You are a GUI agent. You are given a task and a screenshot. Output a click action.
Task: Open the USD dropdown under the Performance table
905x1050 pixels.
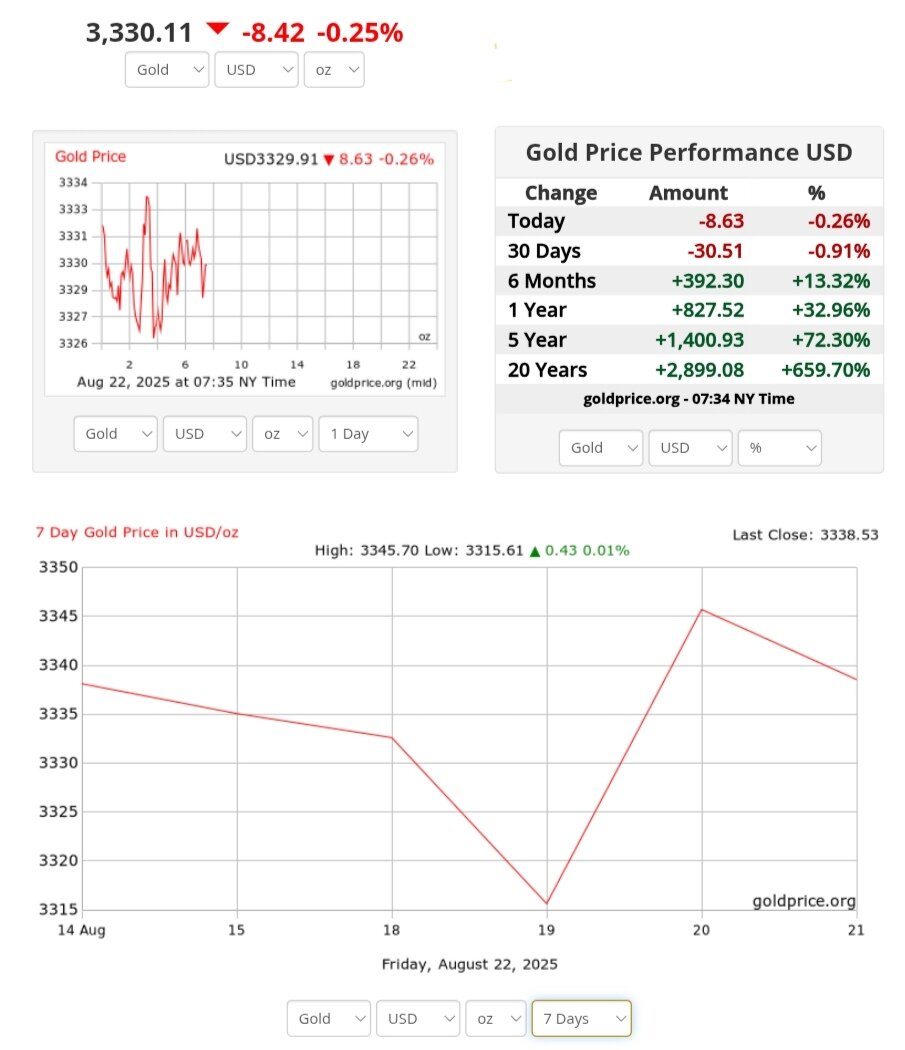click(x=690, y=448)
